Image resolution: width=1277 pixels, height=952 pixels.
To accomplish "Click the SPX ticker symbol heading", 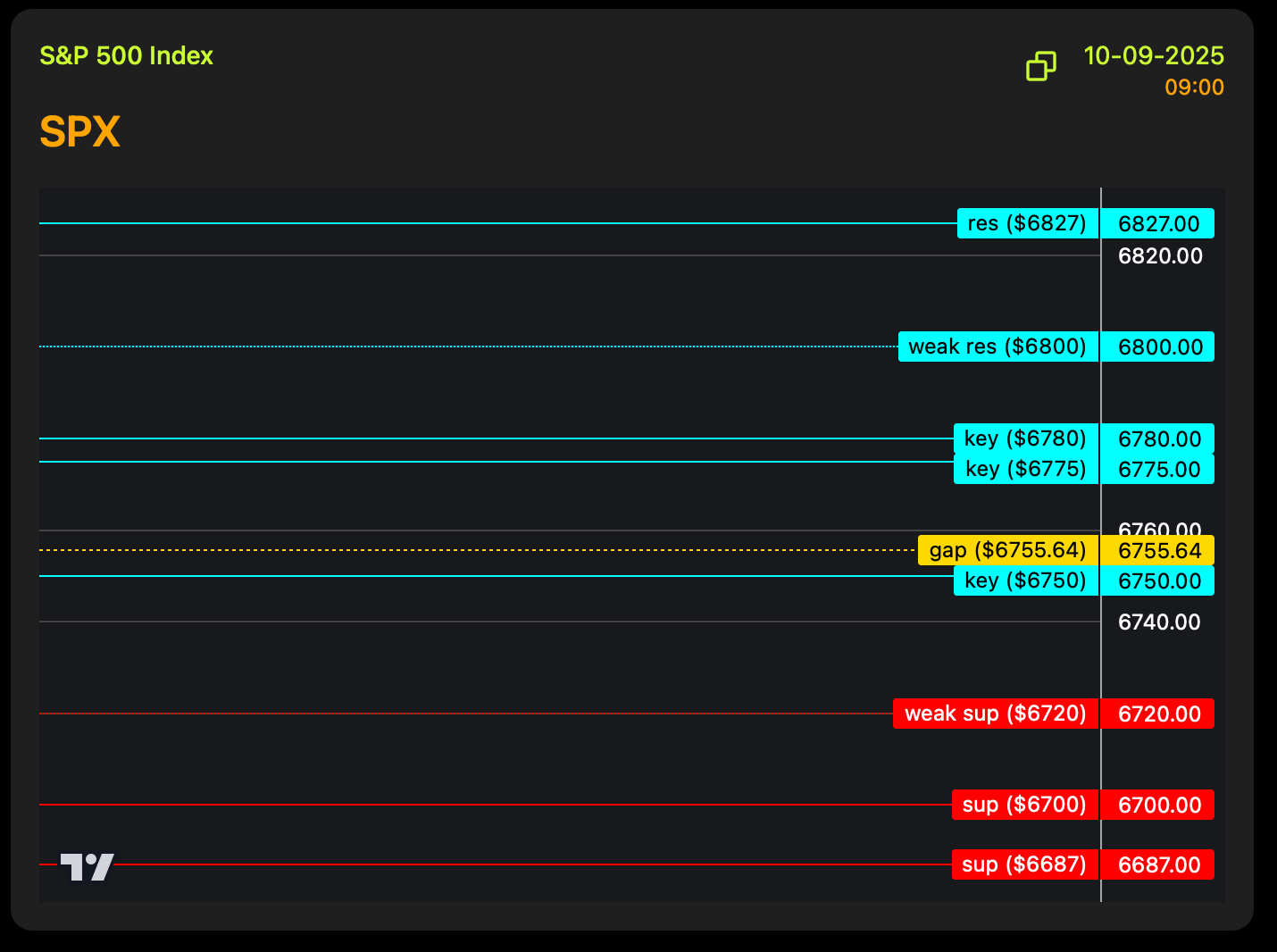I will click(x=80, y=132).
